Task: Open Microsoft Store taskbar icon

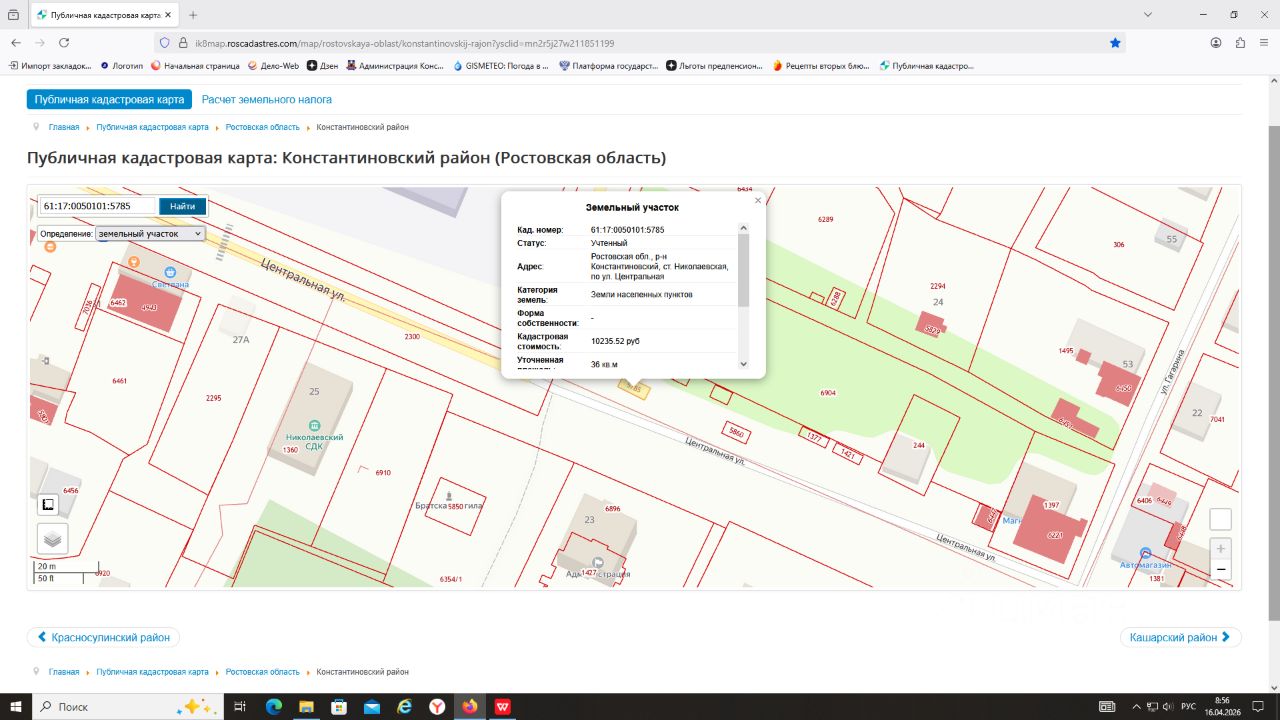Action: point(339,706)
